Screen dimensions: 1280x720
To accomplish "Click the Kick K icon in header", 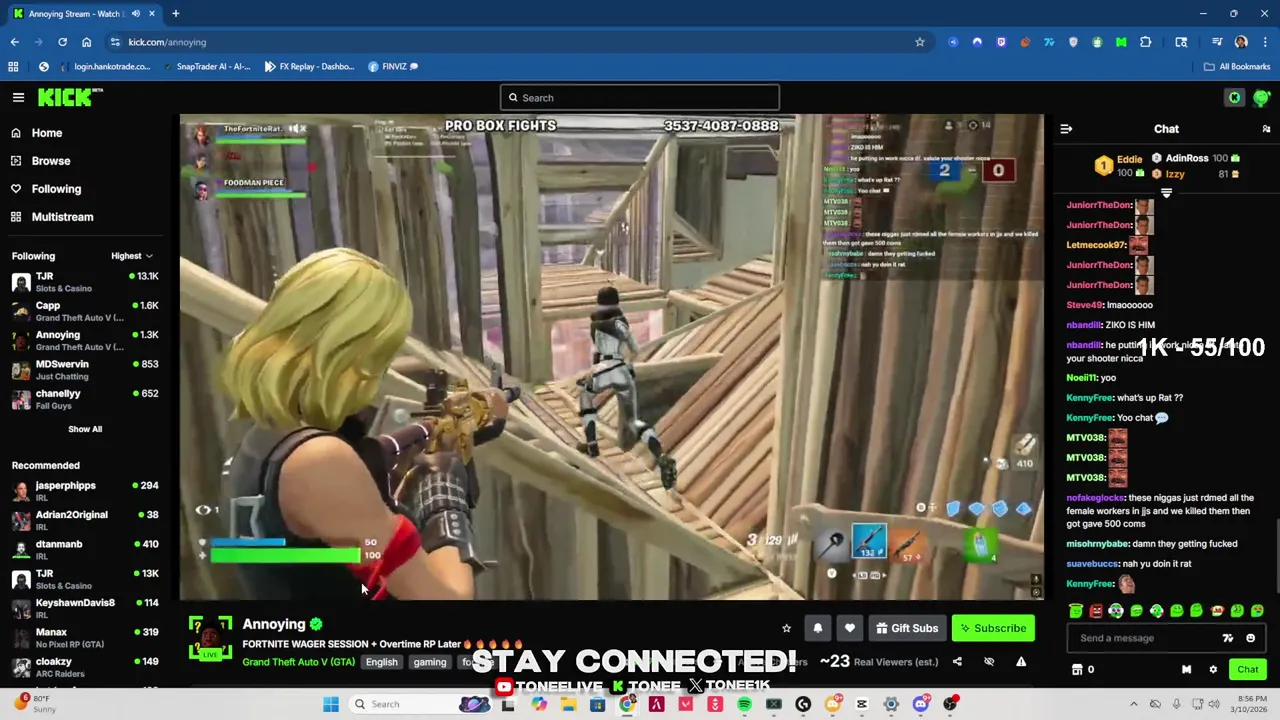I will point(1234,97).
